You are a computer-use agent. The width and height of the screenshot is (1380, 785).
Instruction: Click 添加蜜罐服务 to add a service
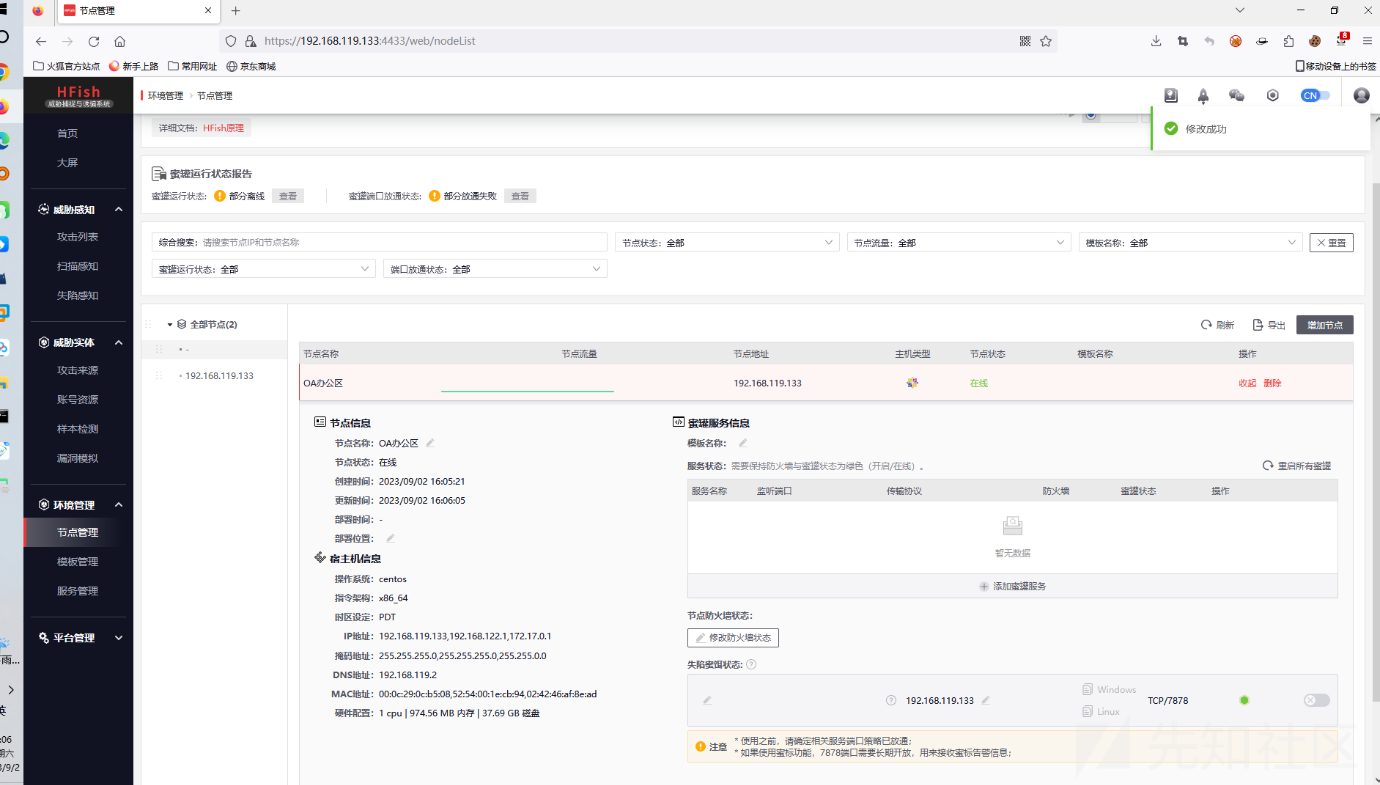[x=1012, y=586]
